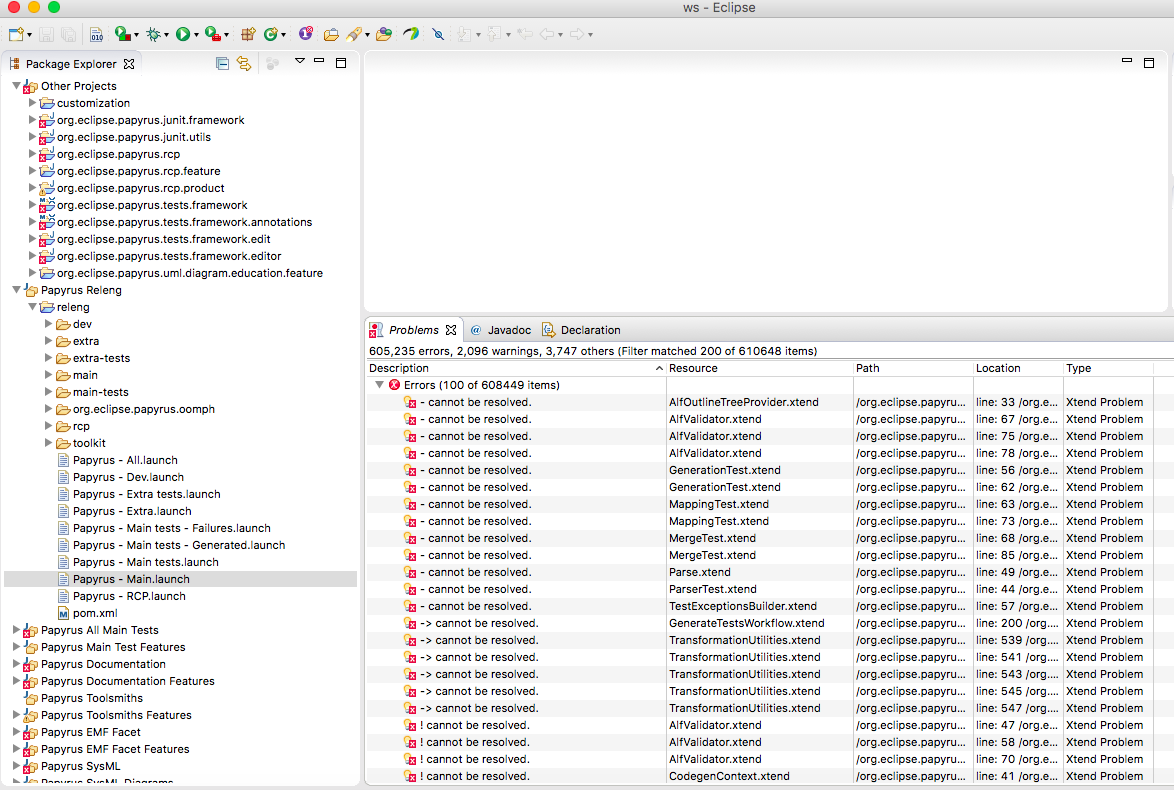Collapse the releng project node
The height and width of the screenshot is (790, 1174).
pyautogui.click(x=32, y=307)
